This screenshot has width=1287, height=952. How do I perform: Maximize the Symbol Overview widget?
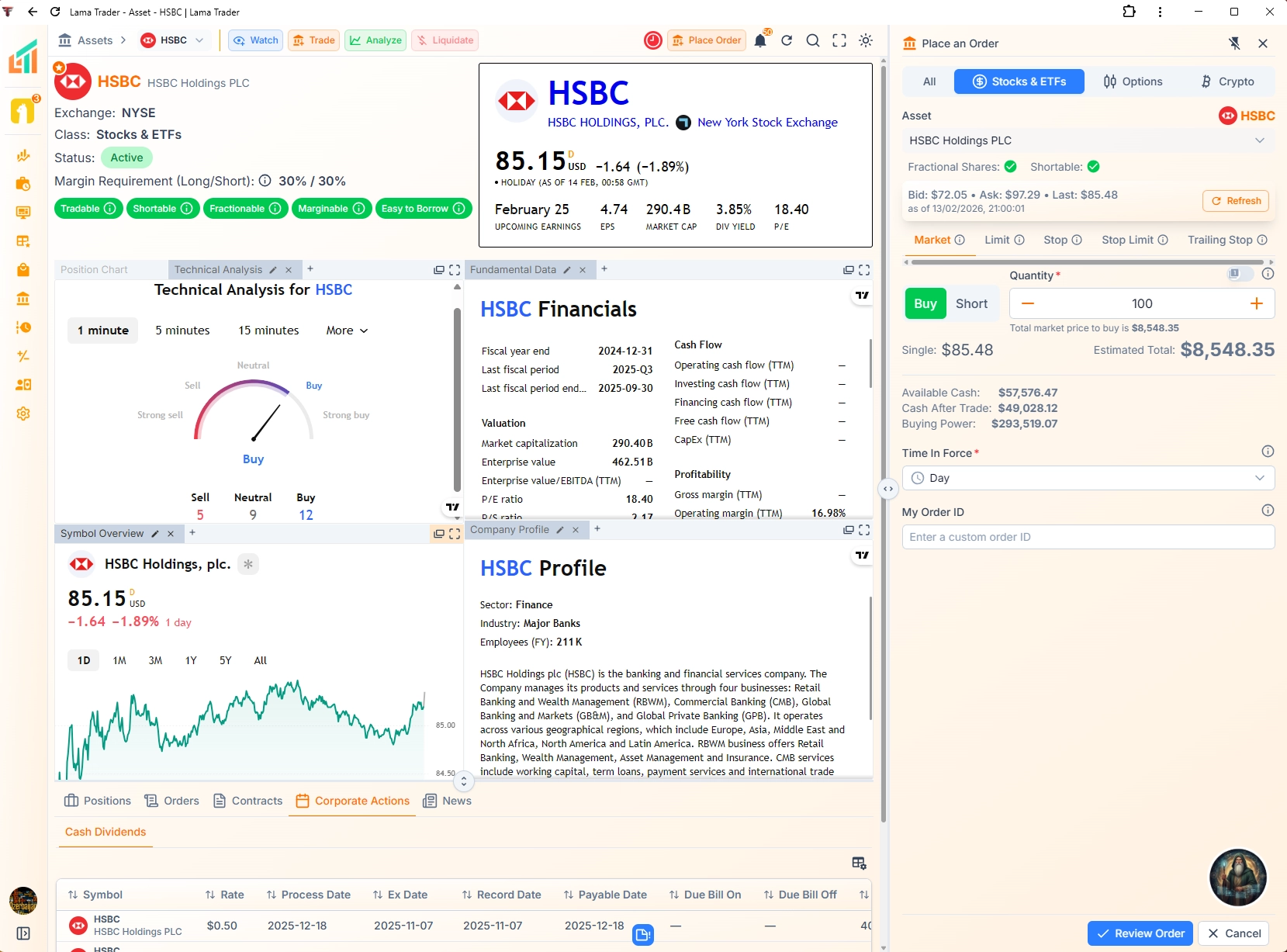455,534
